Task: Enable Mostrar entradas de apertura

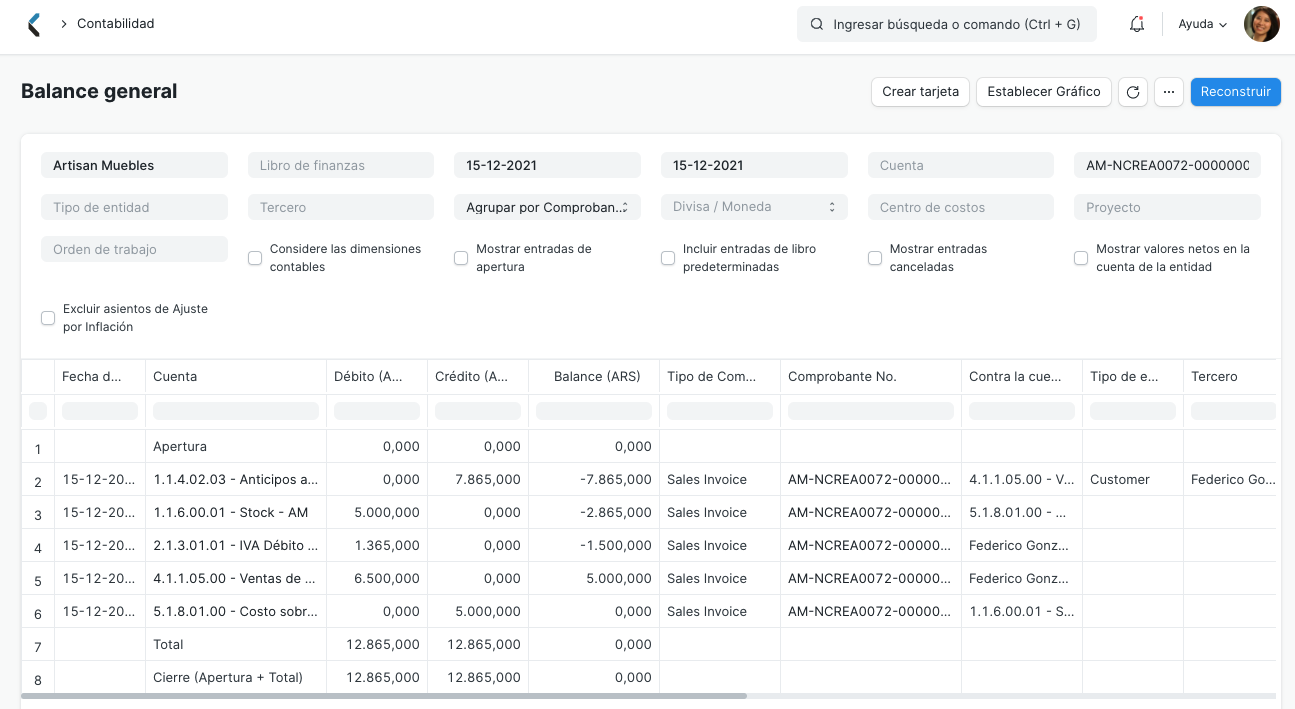Action: [461, 258]
